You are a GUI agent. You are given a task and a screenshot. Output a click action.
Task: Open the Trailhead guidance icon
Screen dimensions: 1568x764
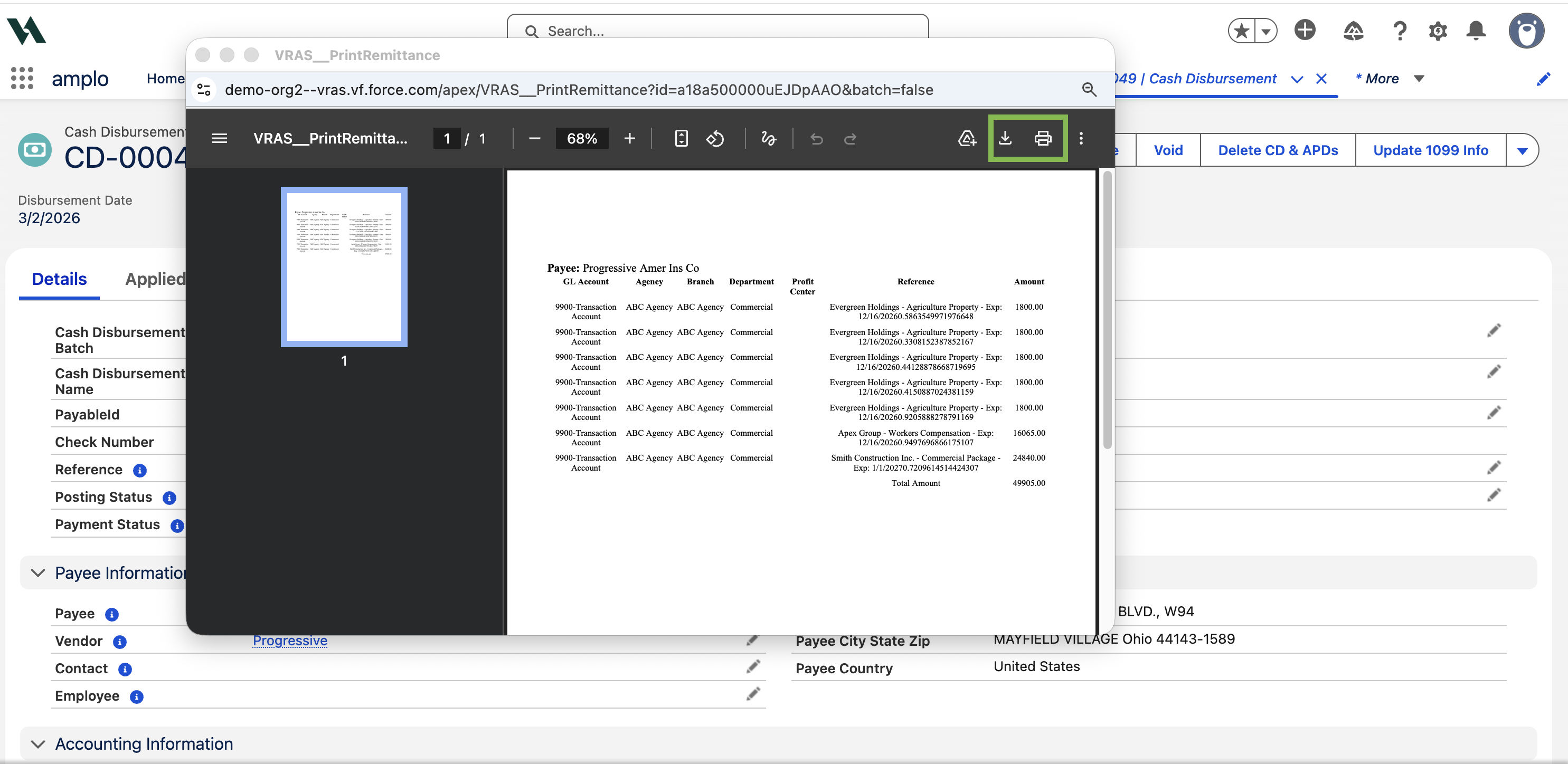1353,31
